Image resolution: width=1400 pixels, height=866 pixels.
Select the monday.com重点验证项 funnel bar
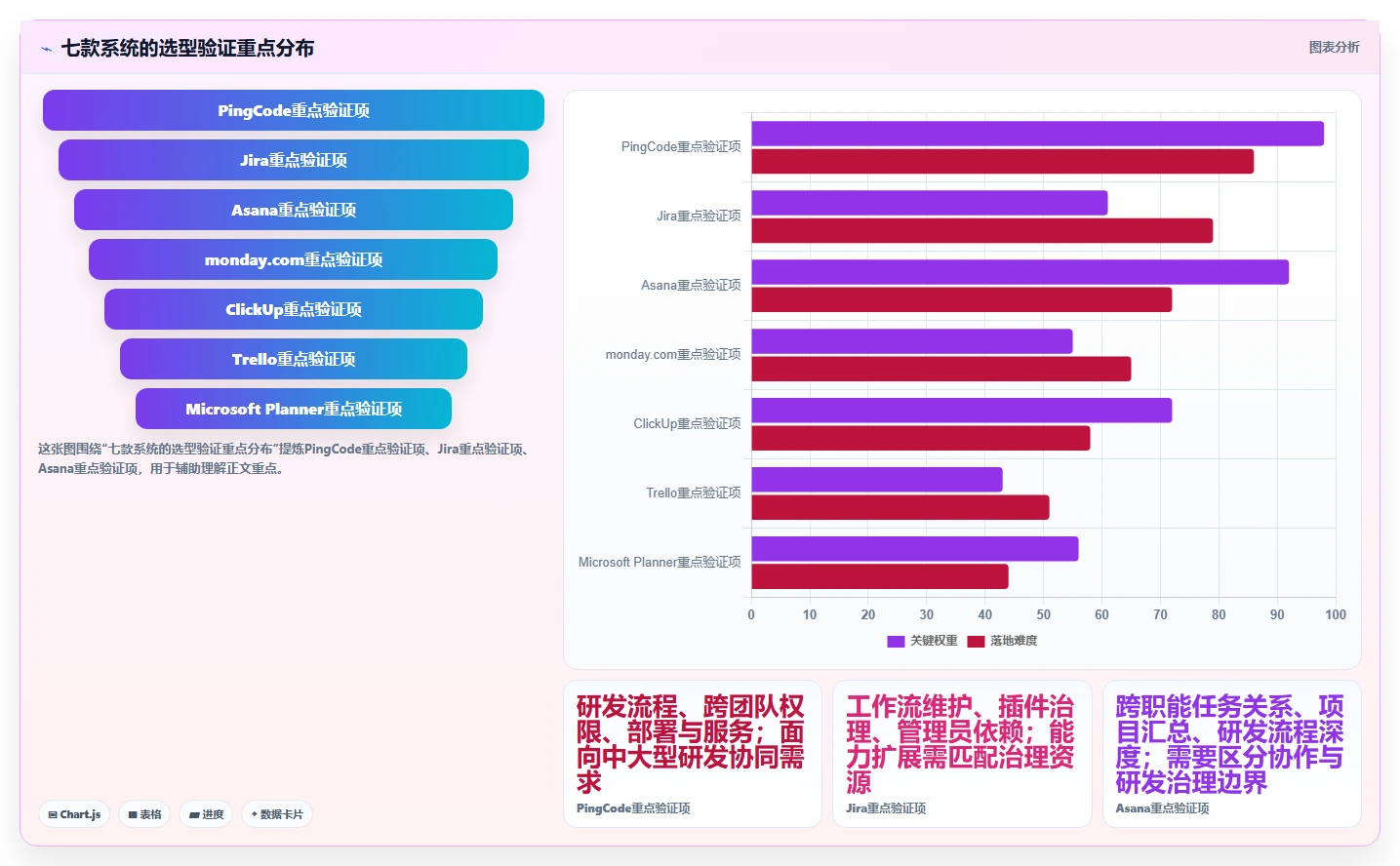294,259
